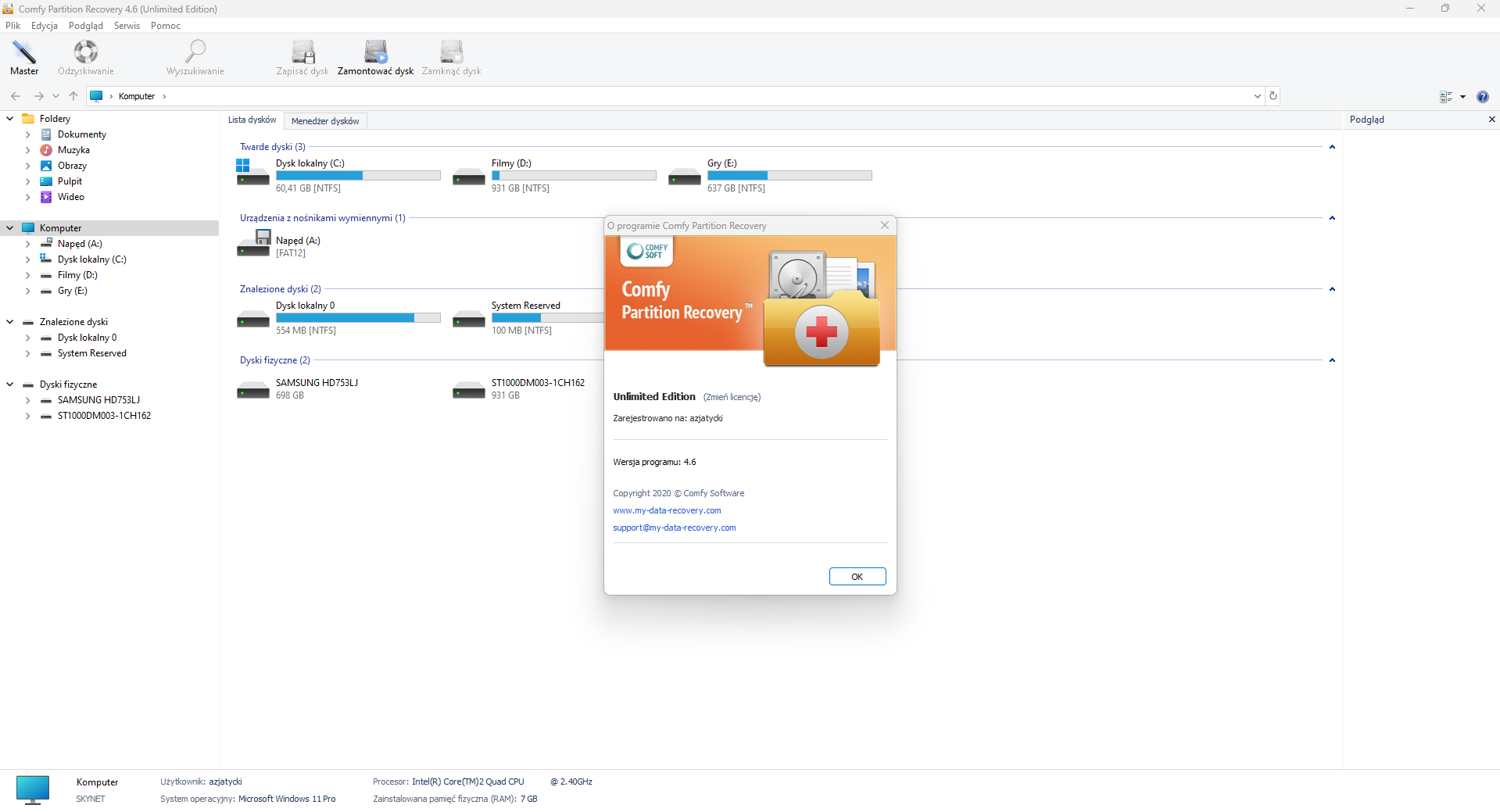Collapse the Foldery tree node
The height and width of the screenshot is (812, 1500).
click(10, 119)
